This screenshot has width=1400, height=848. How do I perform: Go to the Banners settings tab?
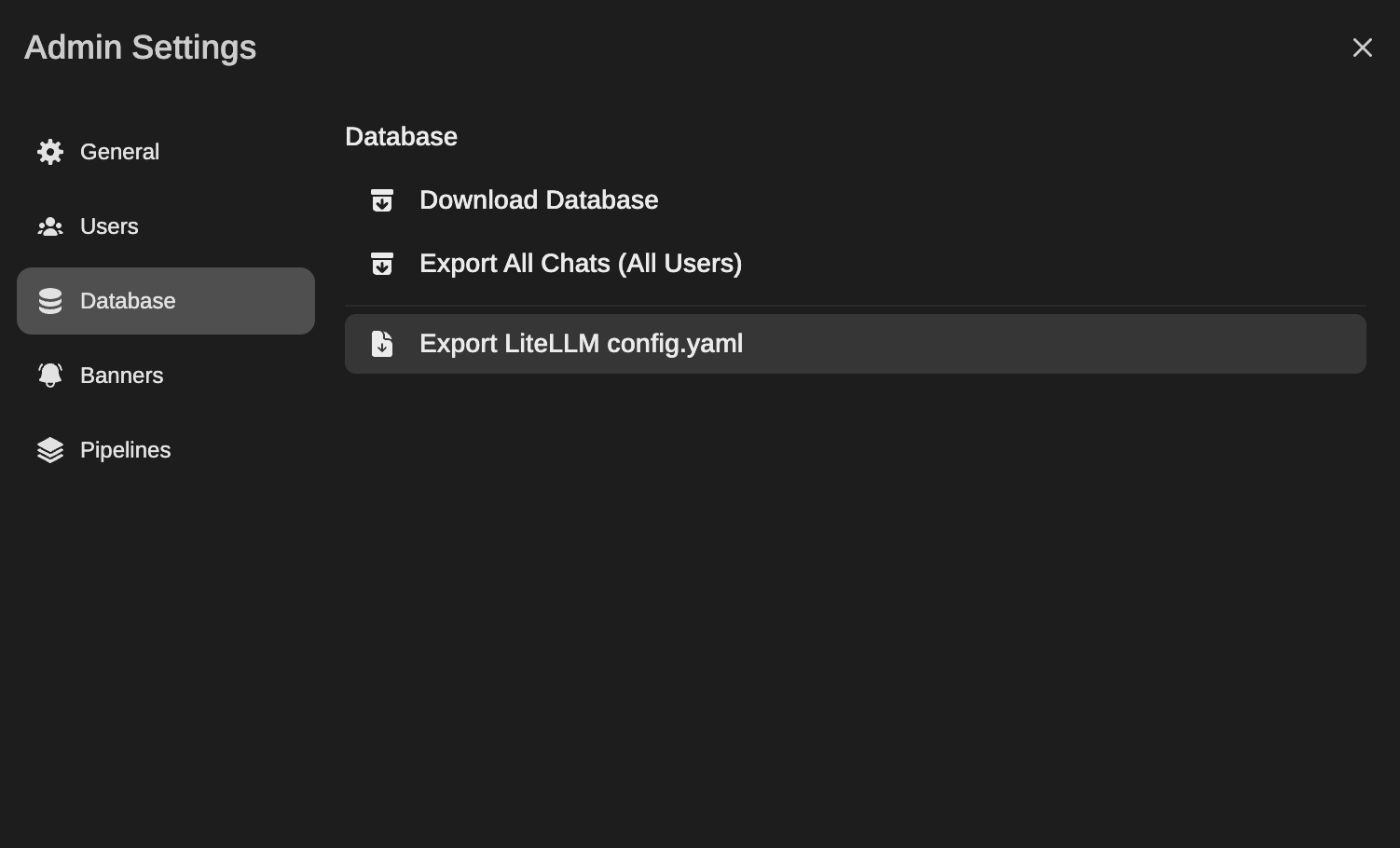coord(121,376)
